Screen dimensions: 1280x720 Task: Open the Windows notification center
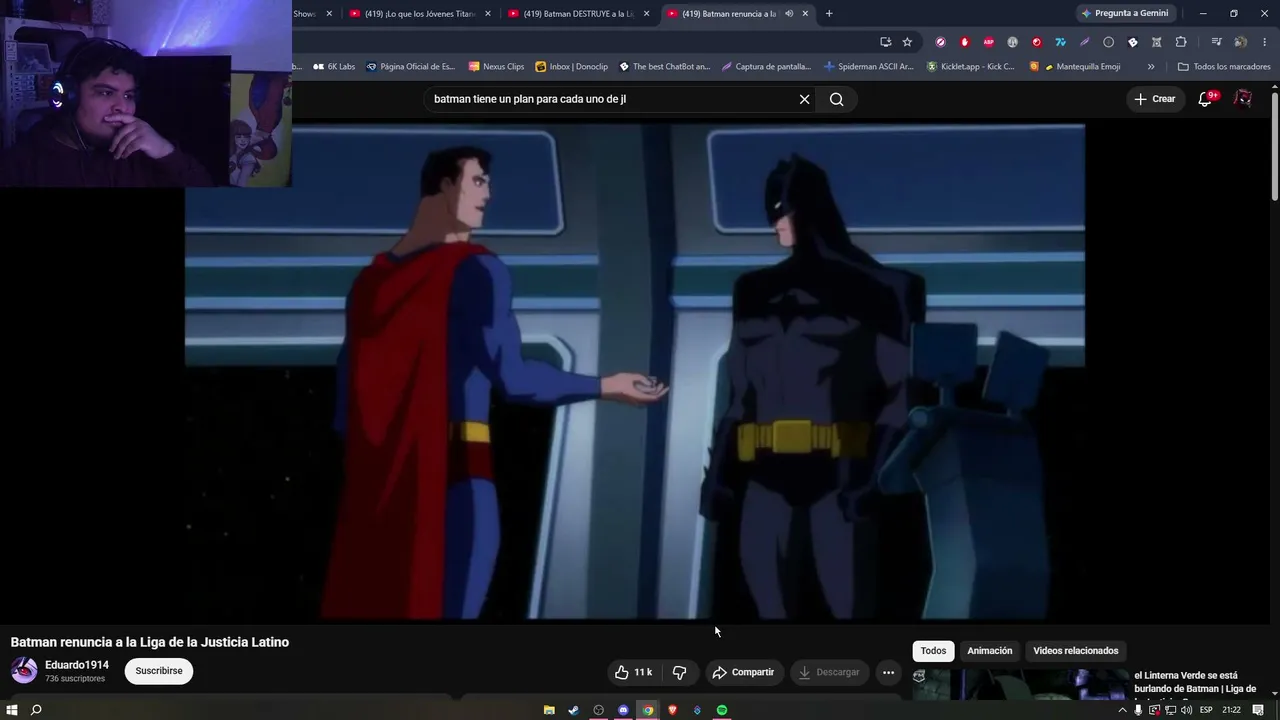pyautogui.click(x=1258, y=710)
